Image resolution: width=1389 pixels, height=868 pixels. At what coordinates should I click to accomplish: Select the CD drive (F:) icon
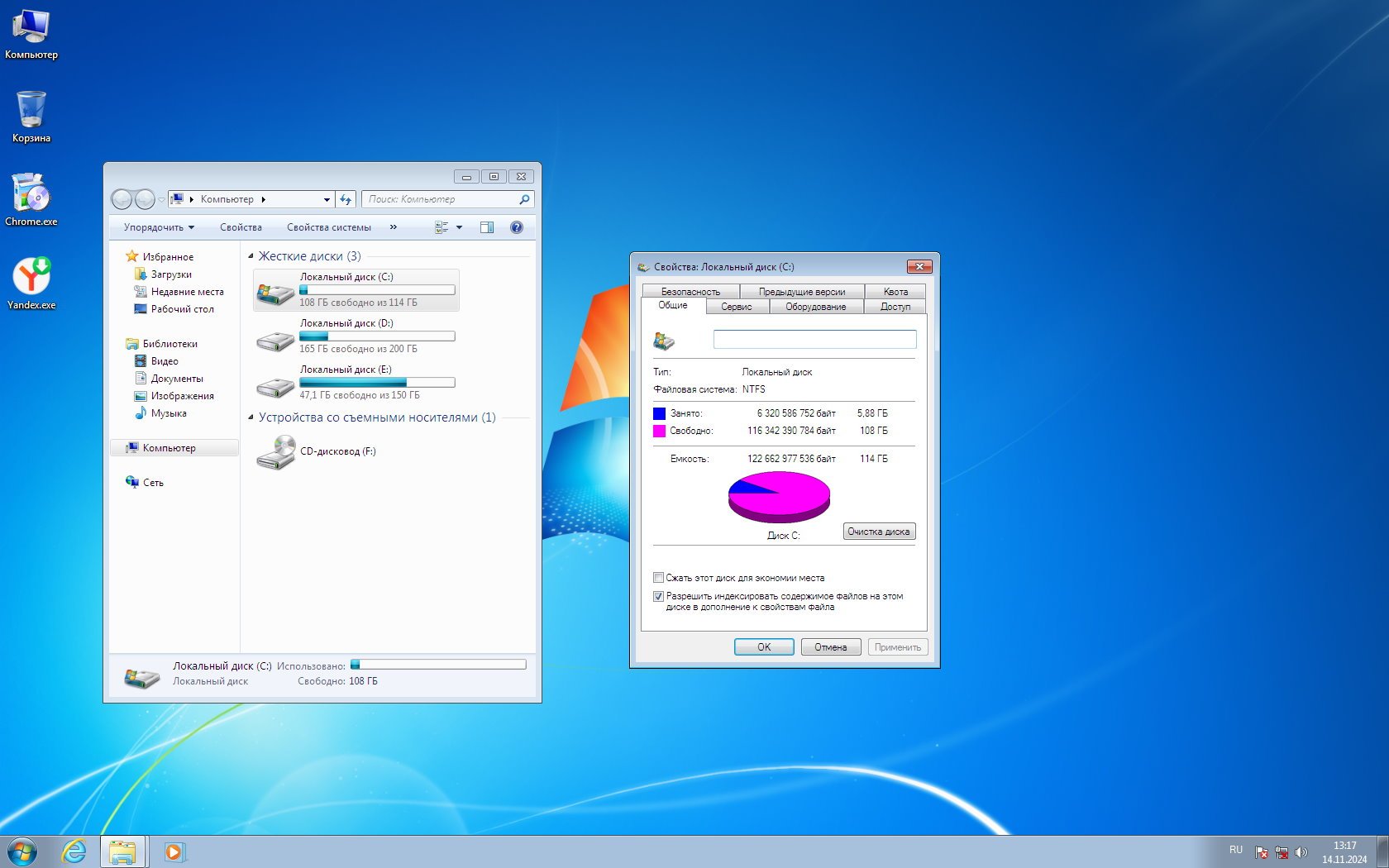pyautogui.click(x=276, y=452)
